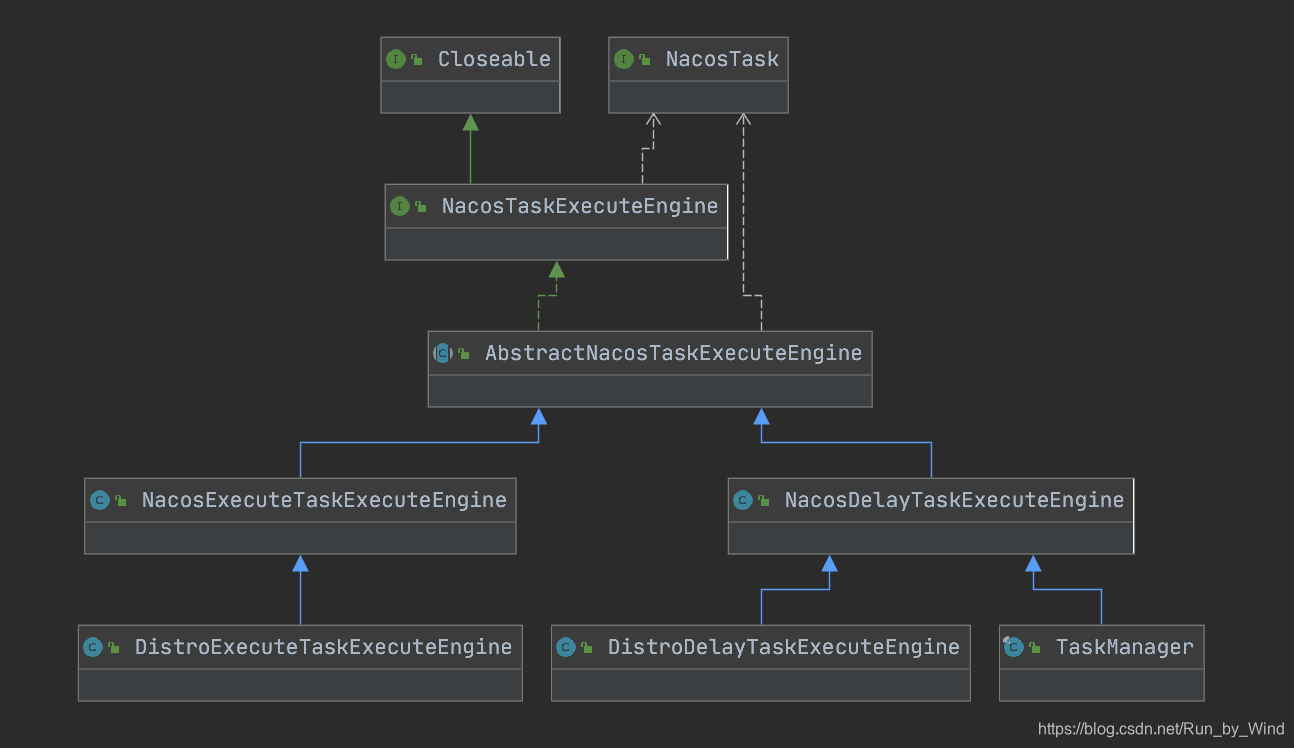Image resolution: width=1294 pixels, height=748 pixels.
Task: Click the NacosDelayTaskExecuteEngine class icon
Action: pos(742,500)
